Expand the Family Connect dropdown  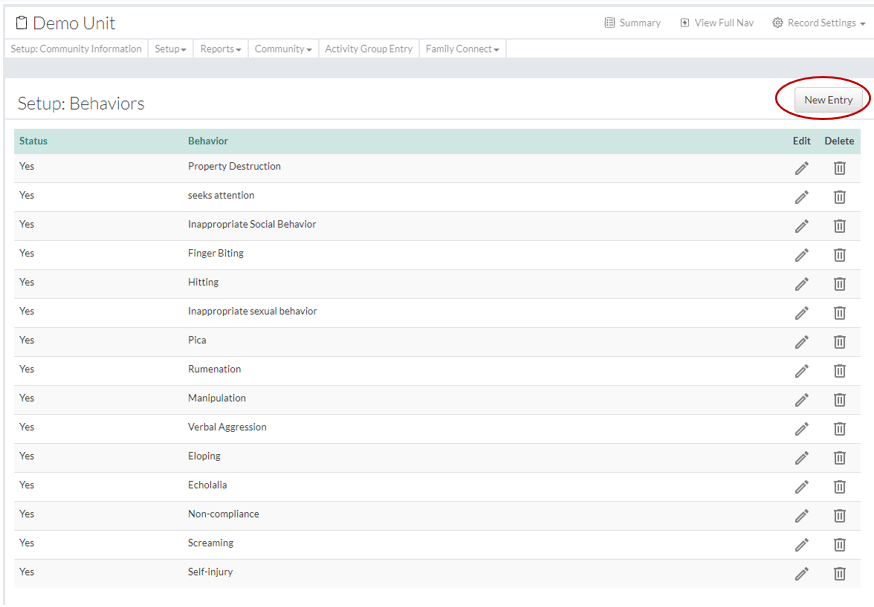click(462, 49)
